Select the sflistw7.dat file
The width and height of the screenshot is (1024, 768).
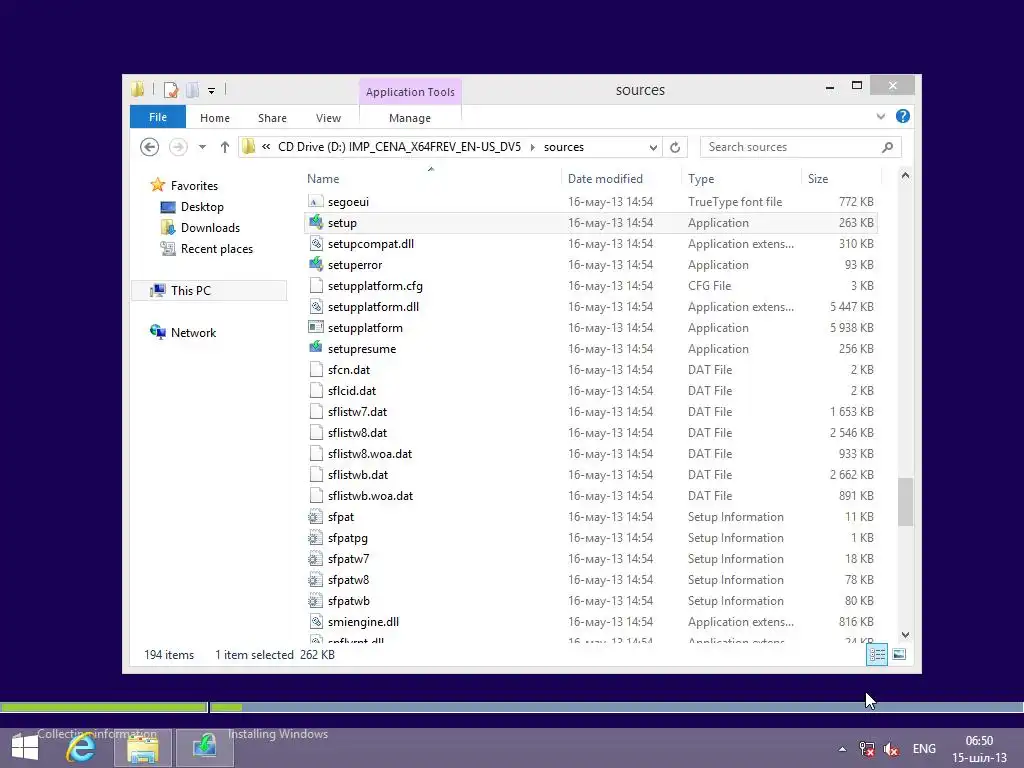tap(591, 411)
